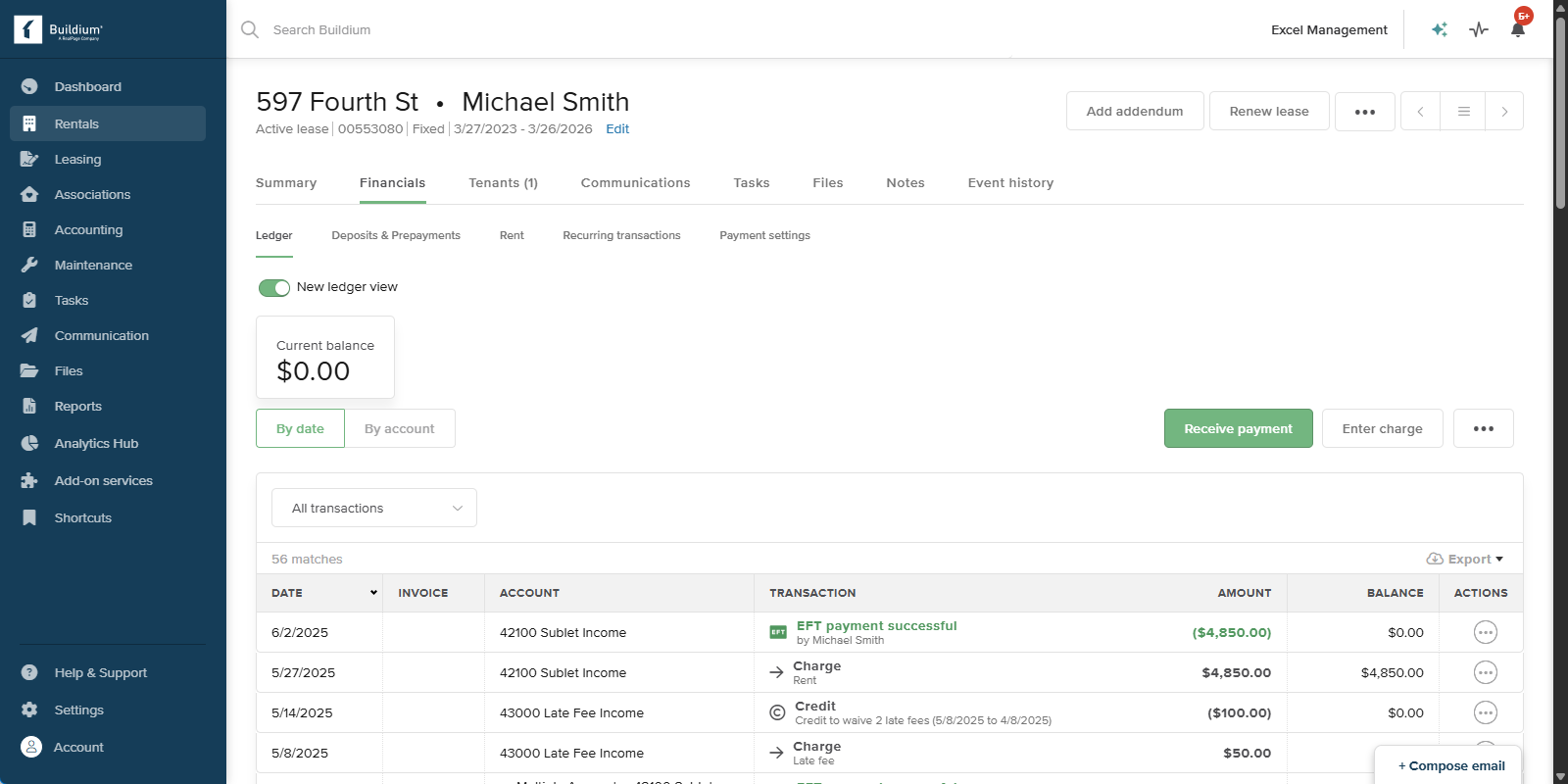Viewport: 1568px width, 784px height.
Task: Sort by the DATE column arrow
Action: pos(373,593)
